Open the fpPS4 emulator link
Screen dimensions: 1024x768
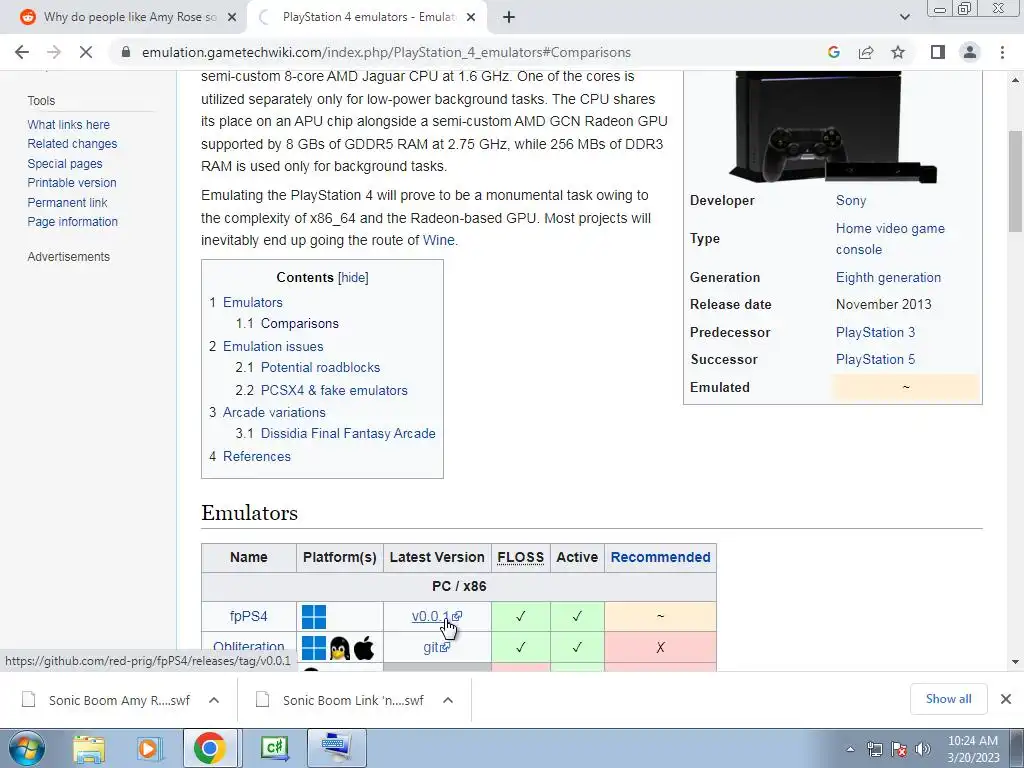pos(248,616)
